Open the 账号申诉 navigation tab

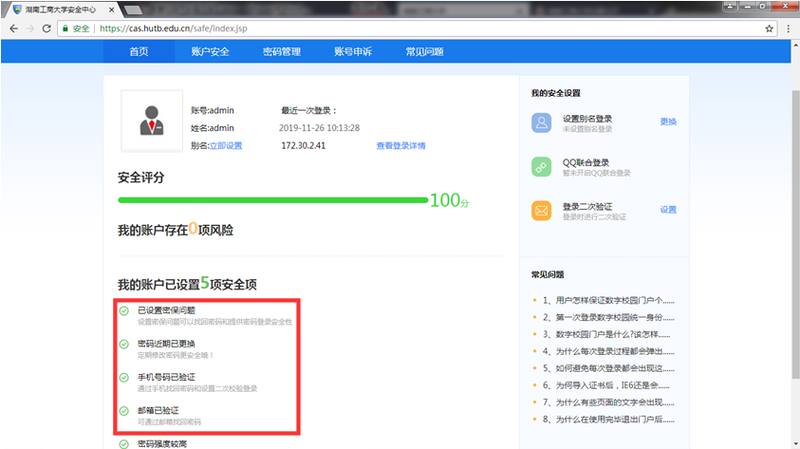[353, 52]
